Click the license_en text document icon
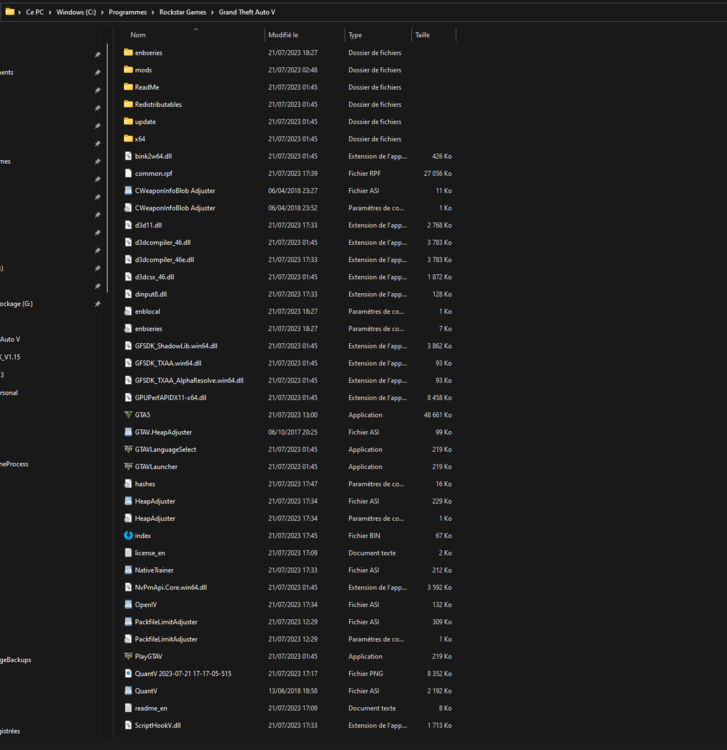Viewport: 727px width, 750px height. tap(128, 552)
